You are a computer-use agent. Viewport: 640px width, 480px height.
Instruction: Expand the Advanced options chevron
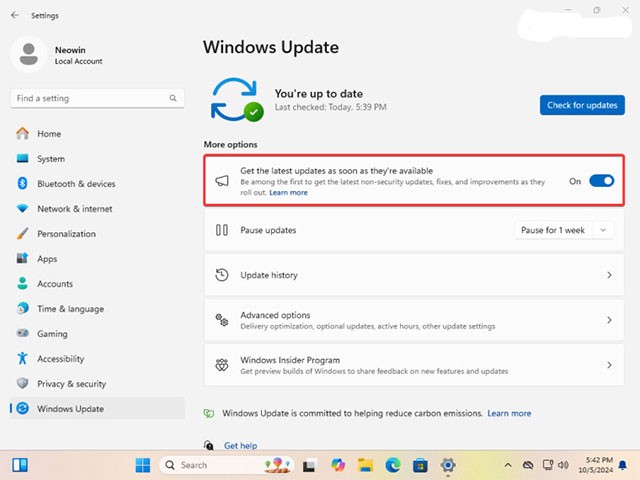pos(609,320)
